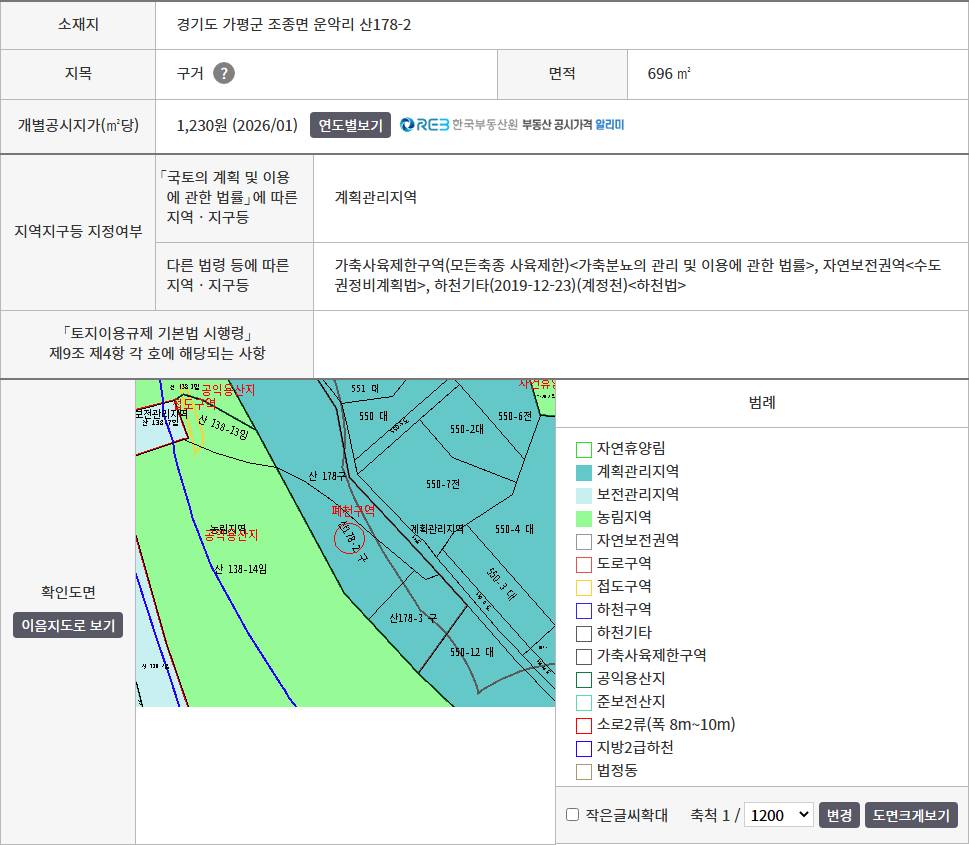Click the 가축사육제한구역 legend box

(x=584, y=656)
